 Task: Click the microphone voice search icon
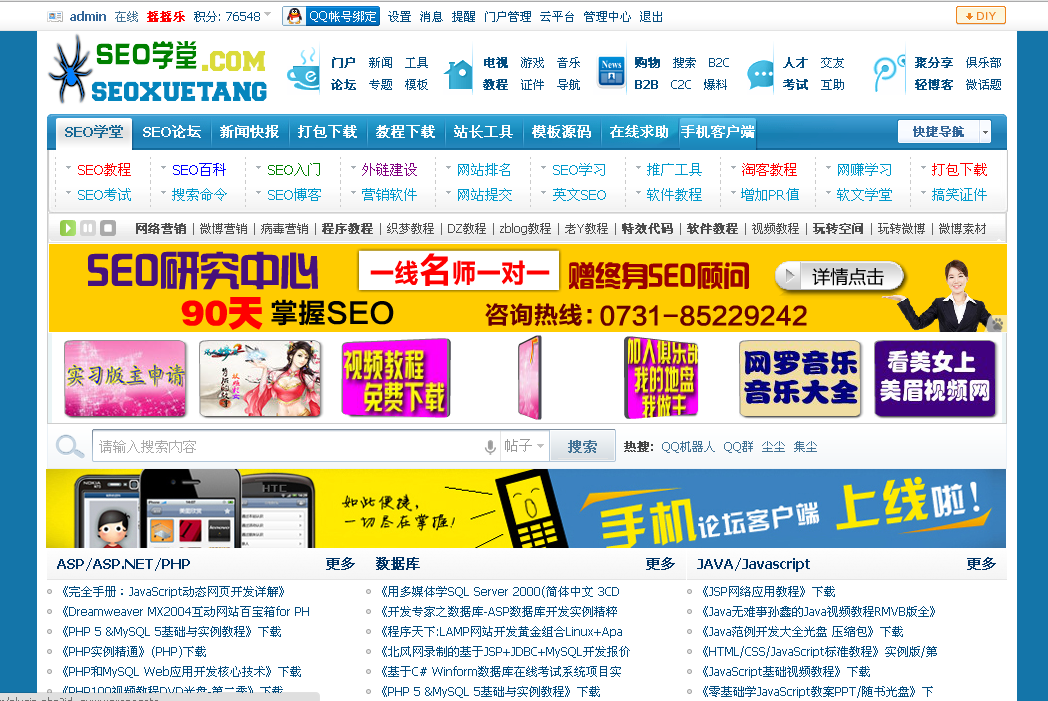click(490, 447)
